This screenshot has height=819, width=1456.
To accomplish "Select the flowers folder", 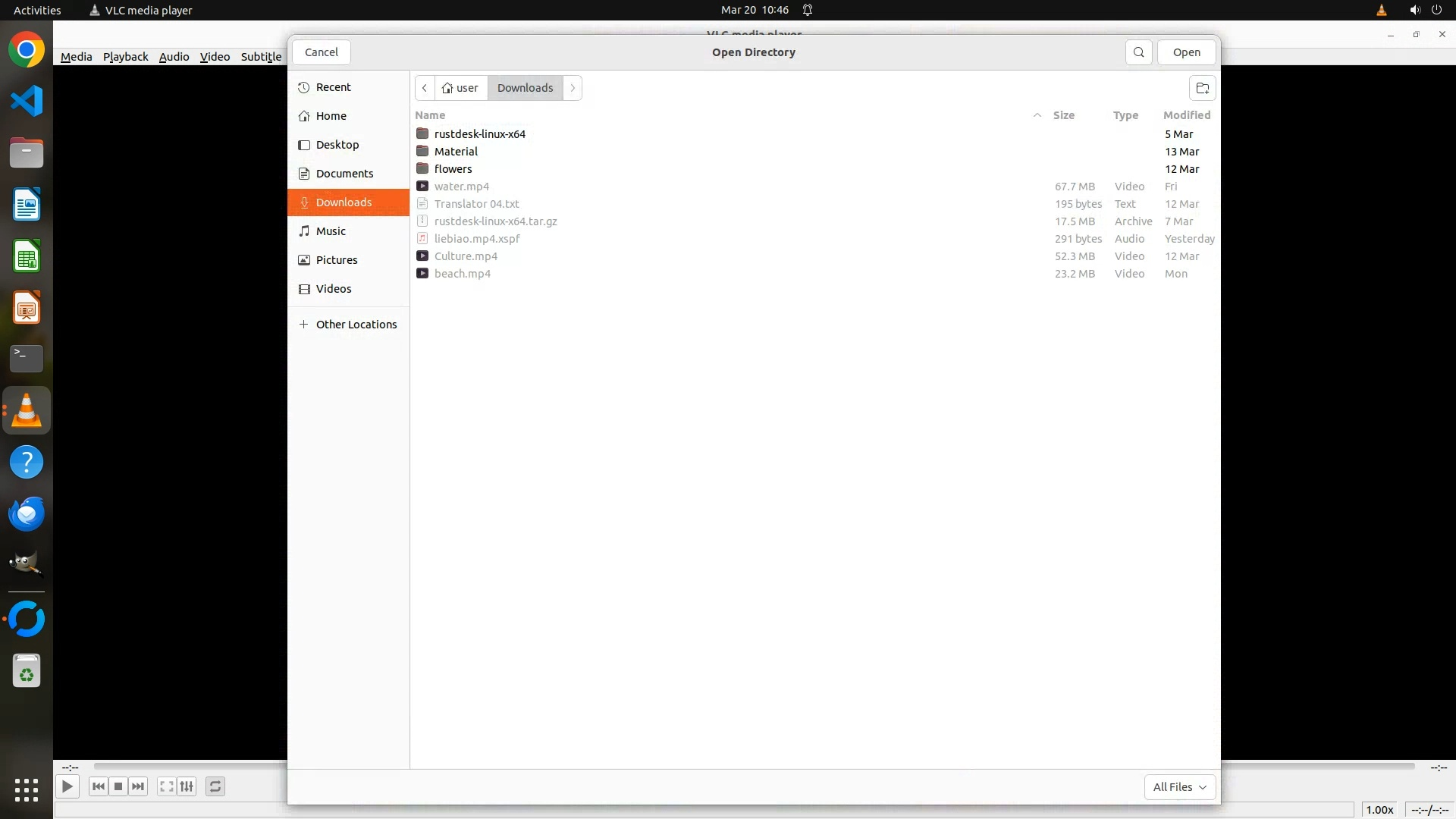I will click(453, 169).
